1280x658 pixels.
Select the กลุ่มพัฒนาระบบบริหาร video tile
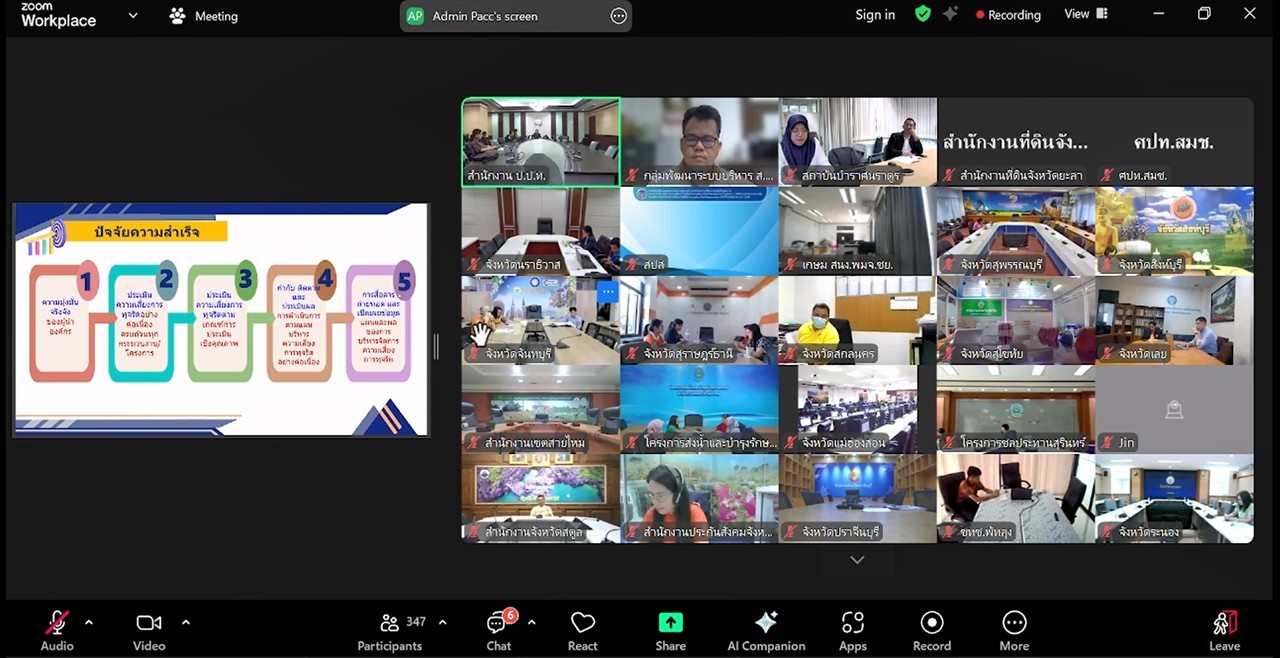point(699,142)
